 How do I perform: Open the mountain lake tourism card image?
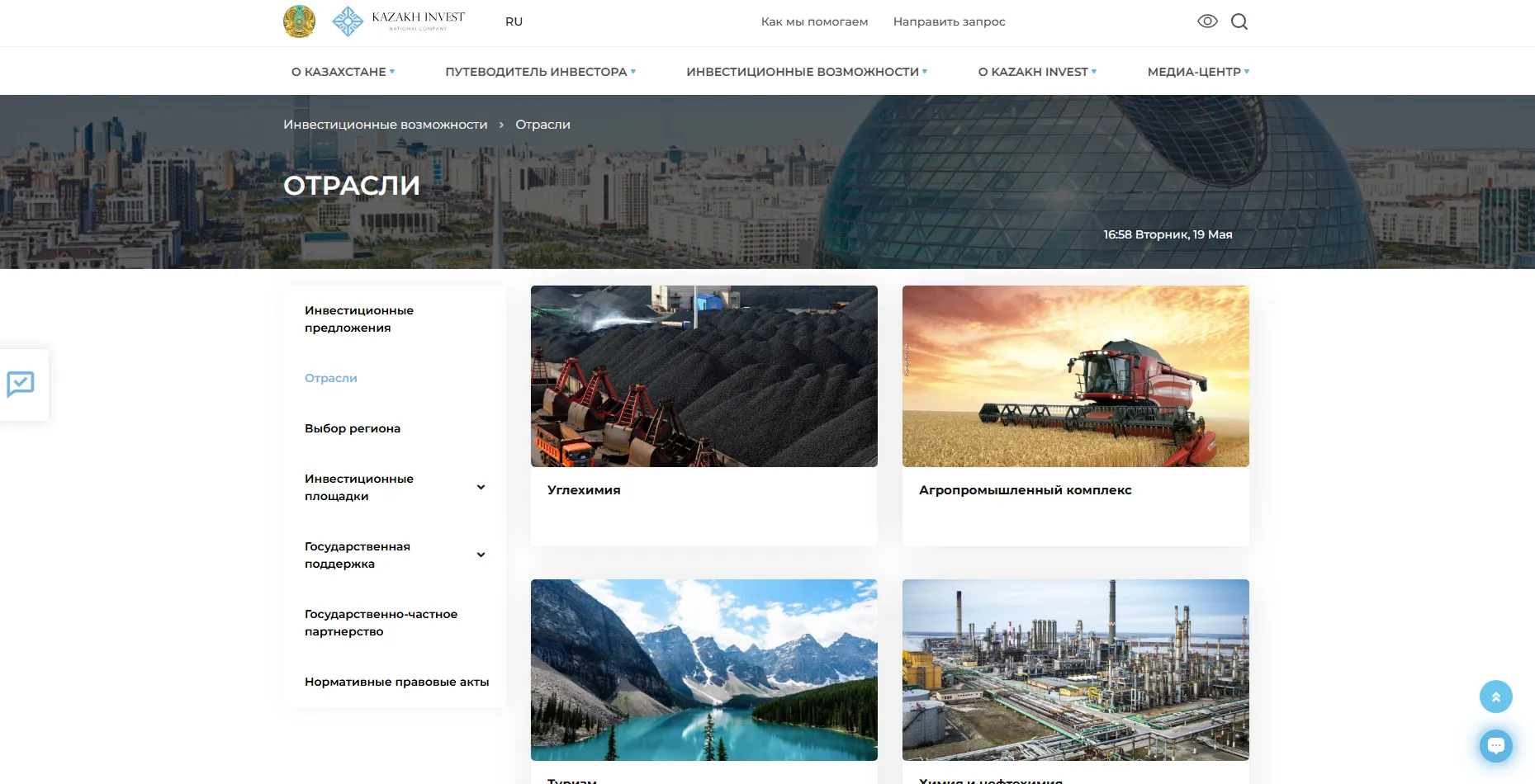pyautogui.click(x=704, y=670)
